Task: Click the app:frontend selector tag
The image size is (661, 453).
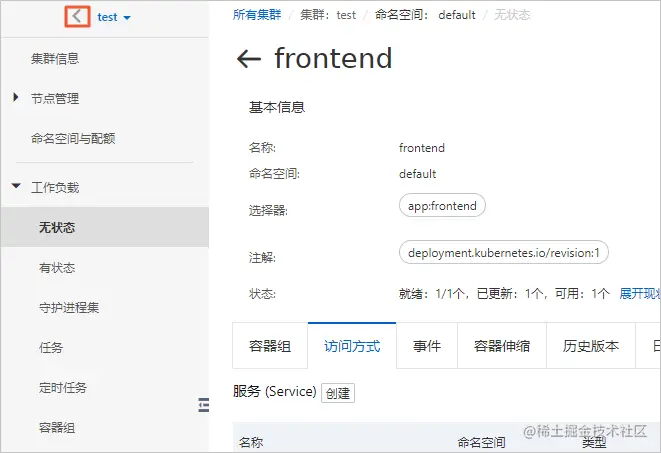Action: tap(442, 206)
